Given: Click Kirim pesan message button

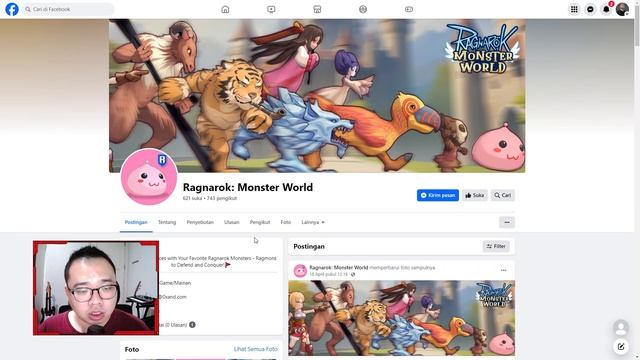Looking at the screenshot, I should tap(438, 195).
